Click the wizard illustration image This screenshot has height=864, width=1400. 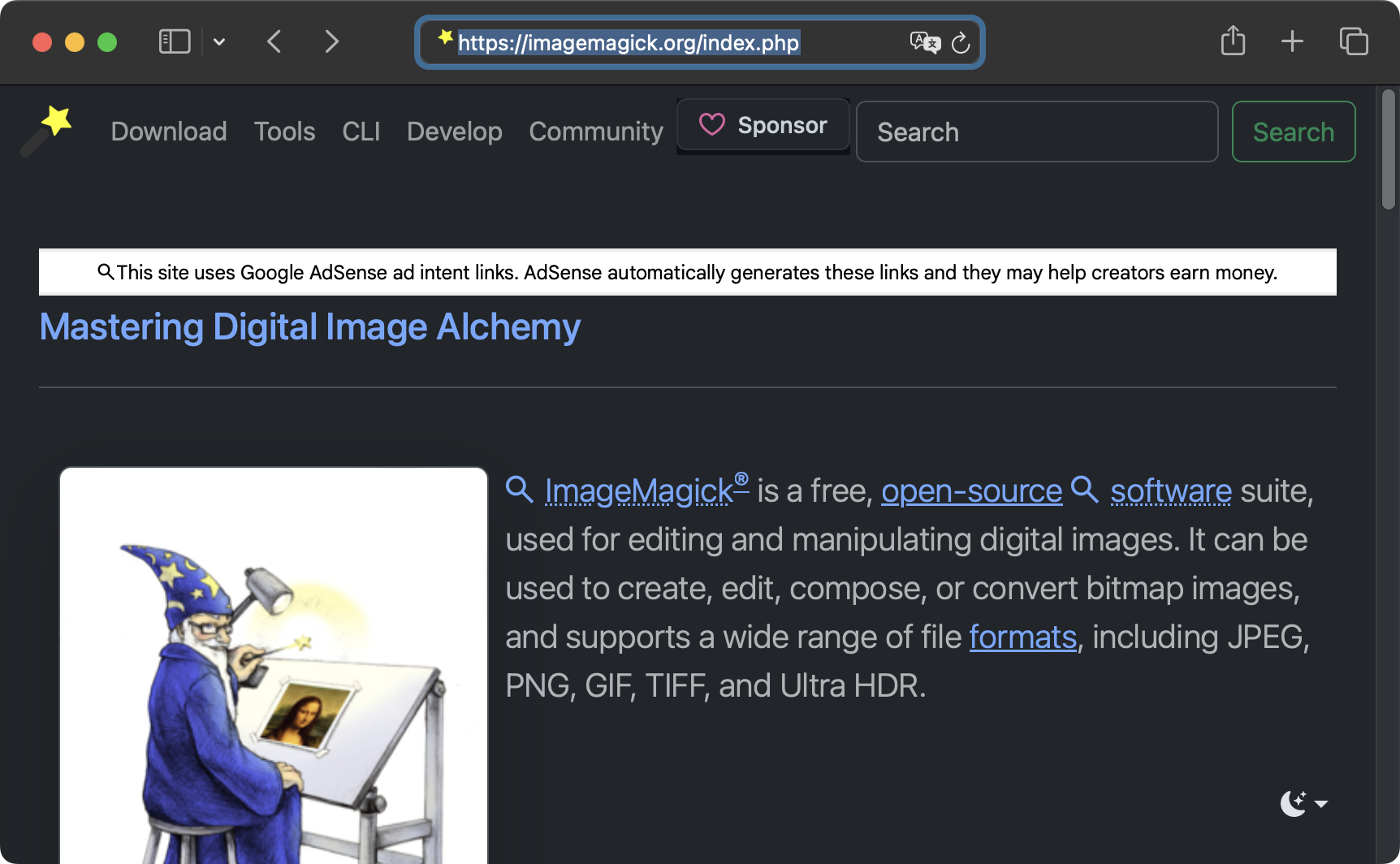(274, 666)
